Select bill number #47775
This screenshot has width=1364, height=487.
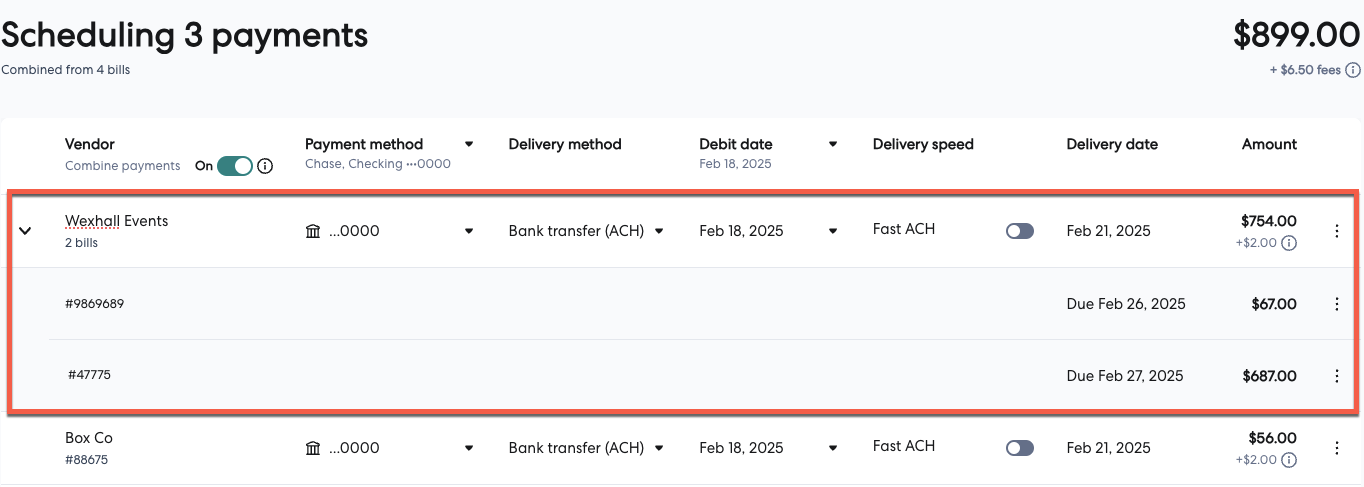pos(89,375)
